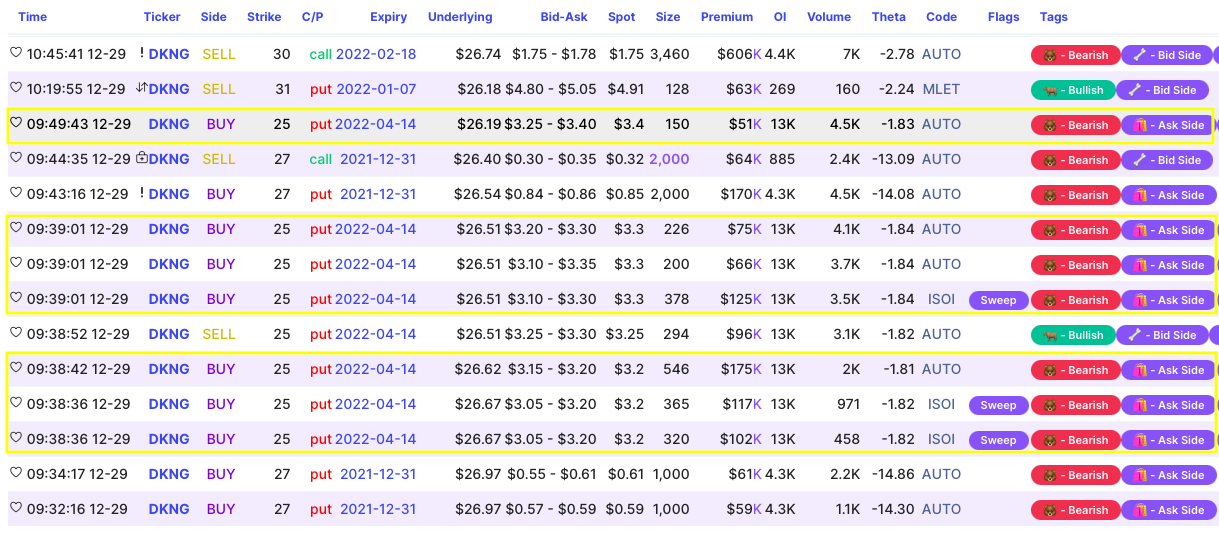This screenshot has height=536, width=1219.
Task: Click the Sweep flag on the $125K row
Action: (998, 300)
